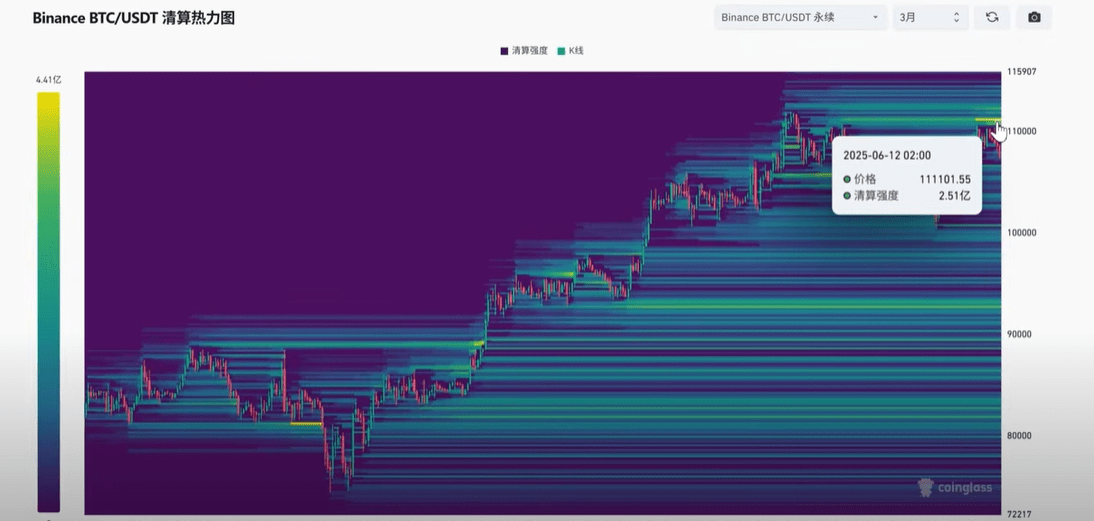The width and height of the screenshot is (1094, 521).
Task: Click the 100000 price axis label
Action: 1020,233
